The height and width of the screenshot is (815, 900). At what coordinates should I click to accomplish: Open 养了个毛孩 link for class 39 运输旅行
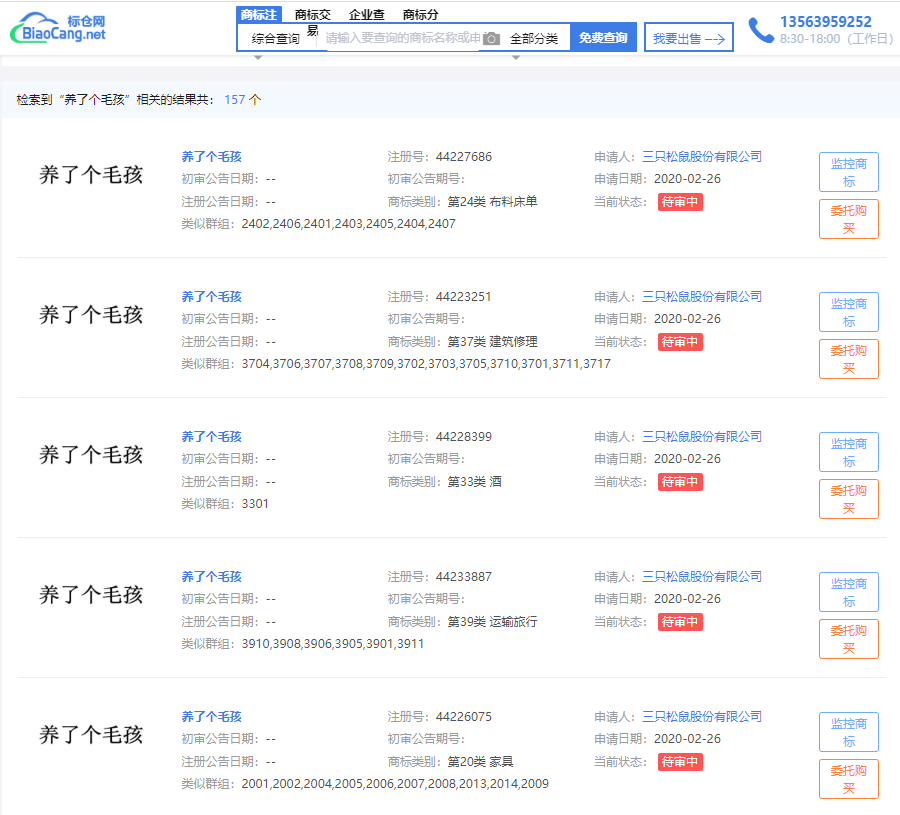[212, 577]
